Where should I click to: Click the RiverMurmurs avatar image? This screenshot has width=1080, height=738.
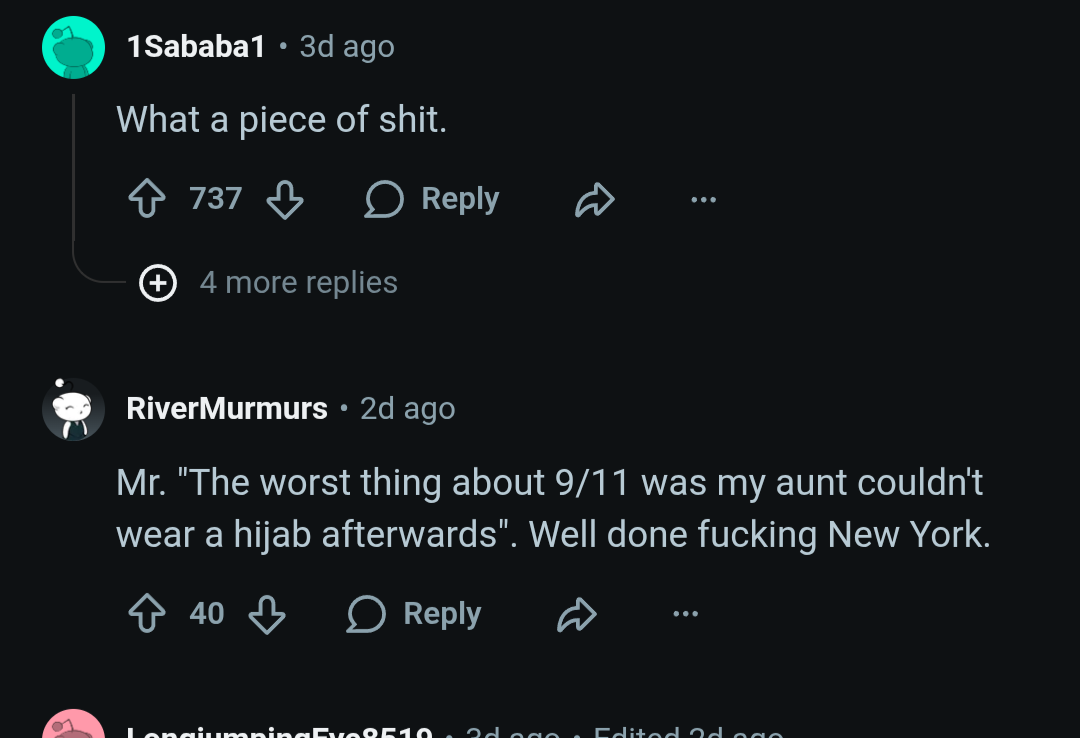click(74, 409)
